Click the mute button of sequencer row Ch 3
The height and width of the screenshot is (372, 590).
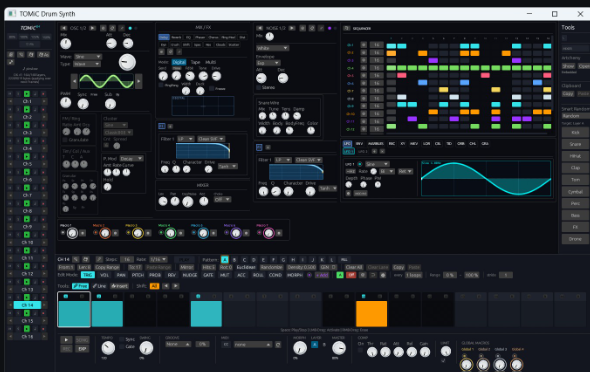pos(363,60)
